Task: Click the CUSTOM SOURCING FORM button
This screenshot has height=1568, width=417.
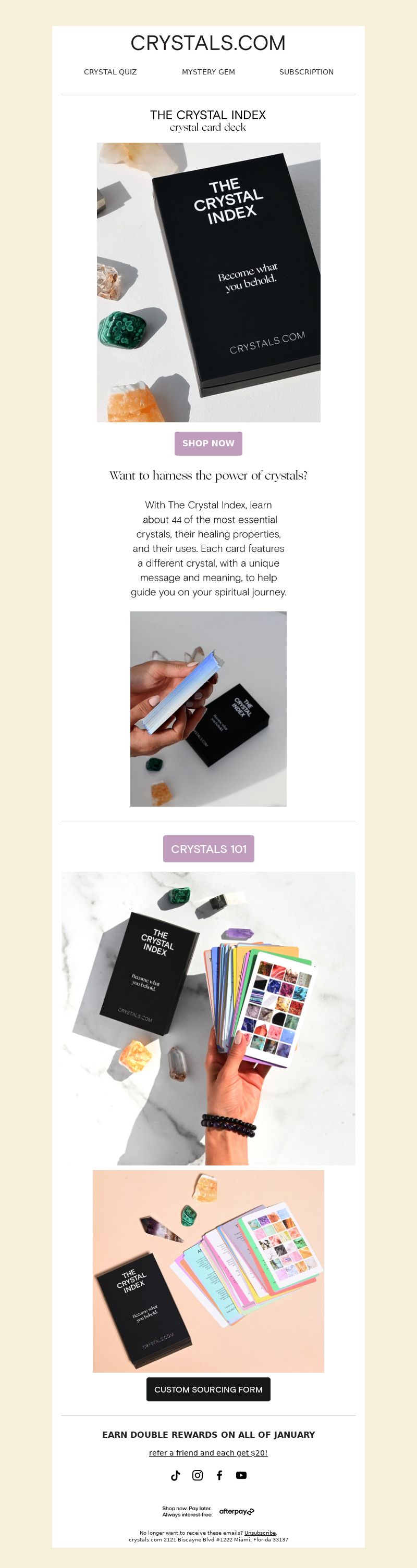Action: [x=208, y=1389]
